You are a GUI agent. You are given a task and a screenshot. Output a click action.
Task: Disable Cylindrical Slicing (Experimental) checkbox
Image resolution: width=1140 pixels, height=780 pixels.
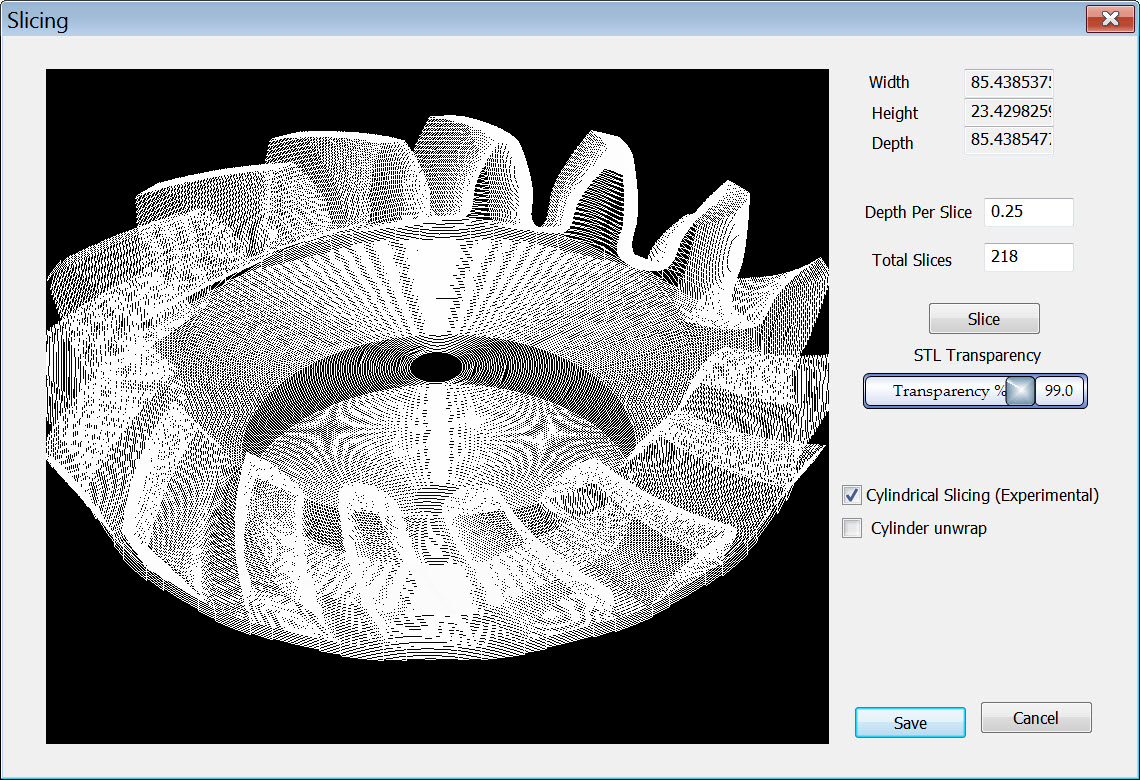click(852, 495)
